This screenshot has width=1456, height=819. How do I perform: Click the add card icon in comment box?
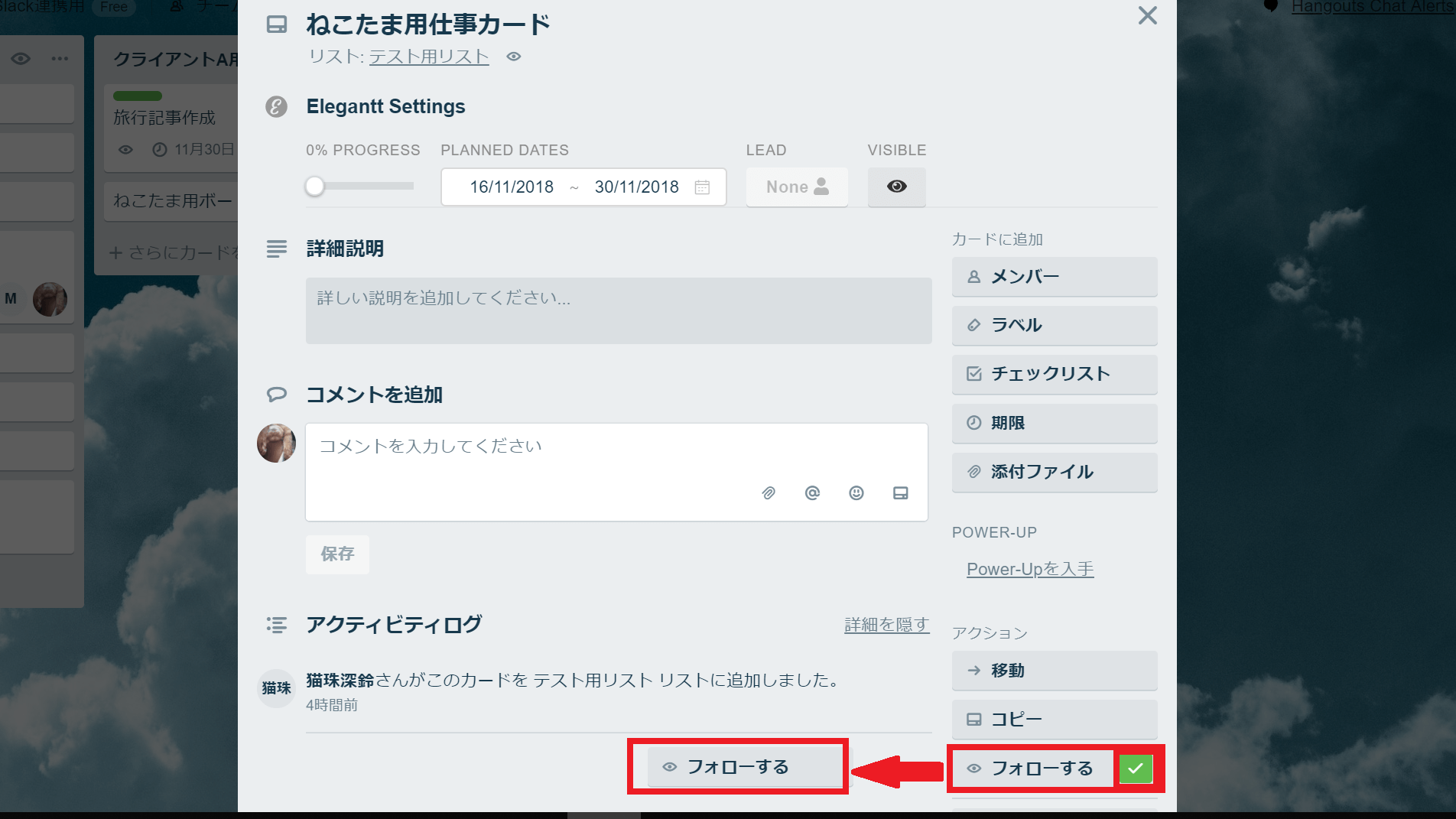click(901, 493)
